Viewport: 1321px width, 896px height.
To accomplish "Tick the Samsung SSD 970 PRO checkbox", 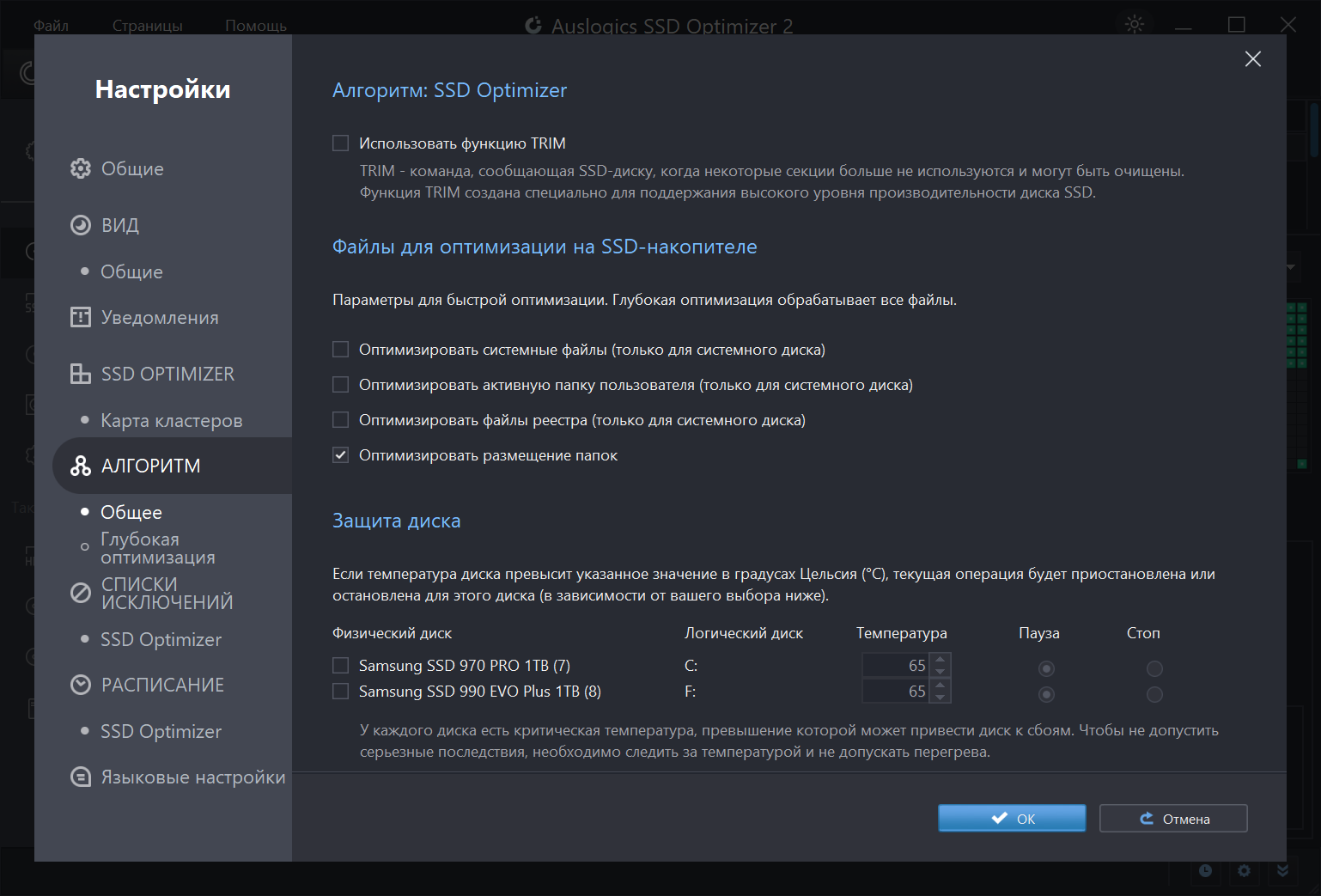I will 341,666.
